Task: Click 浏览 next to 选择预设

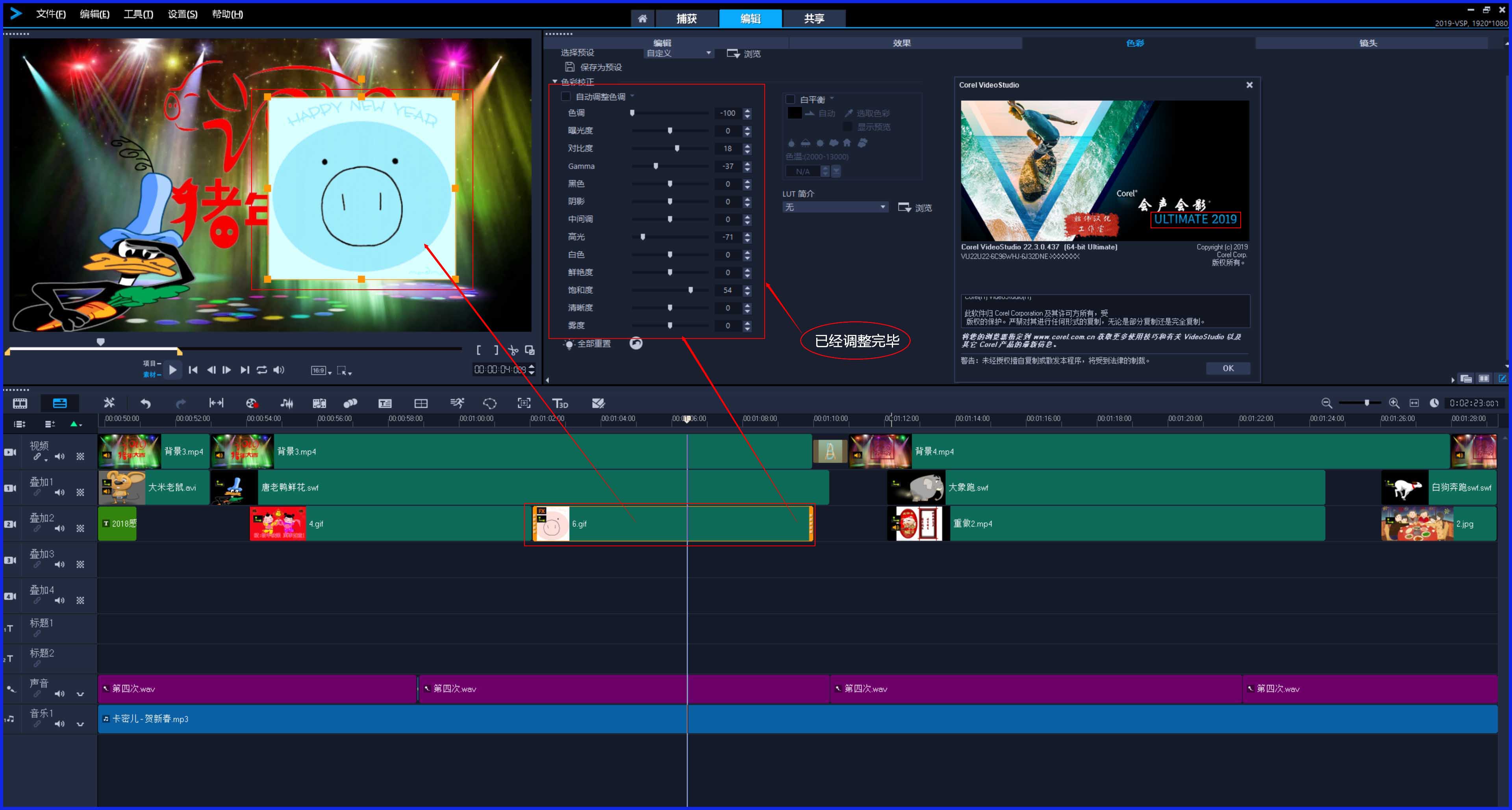Action: tap(744, 54)
